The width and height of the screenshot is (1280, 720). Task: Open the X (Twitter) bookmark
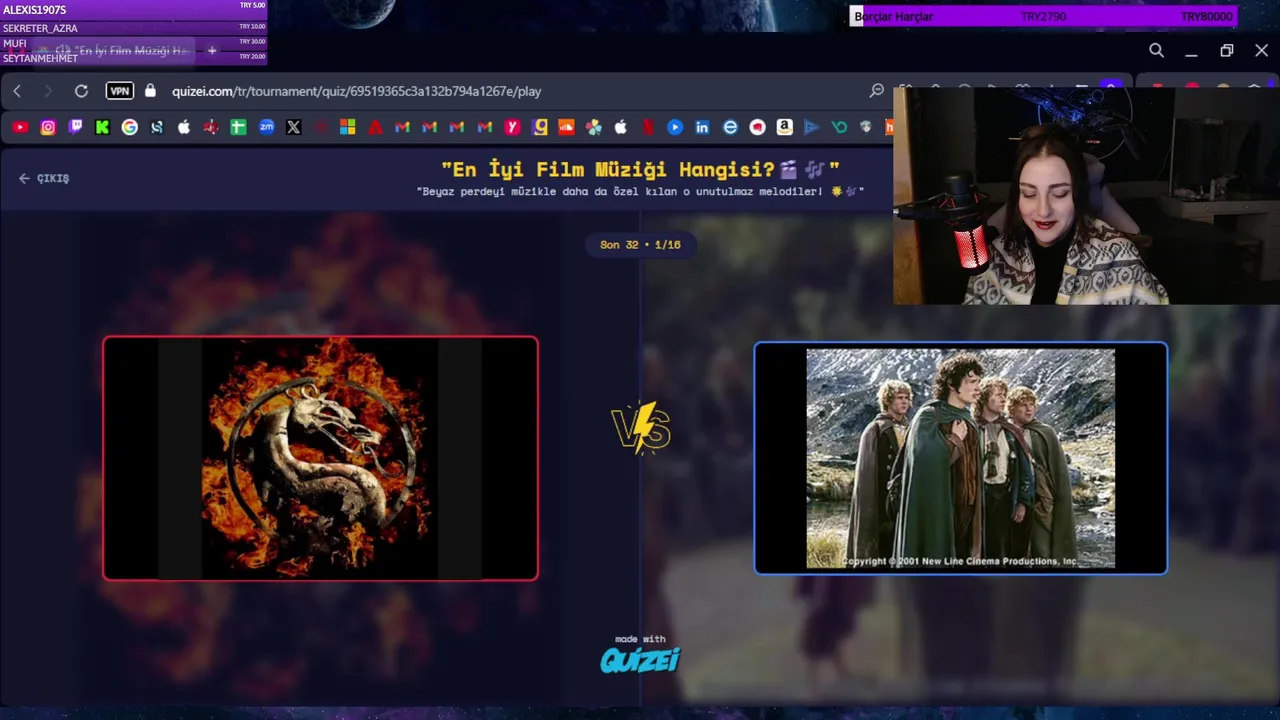(x=293, y=127)
